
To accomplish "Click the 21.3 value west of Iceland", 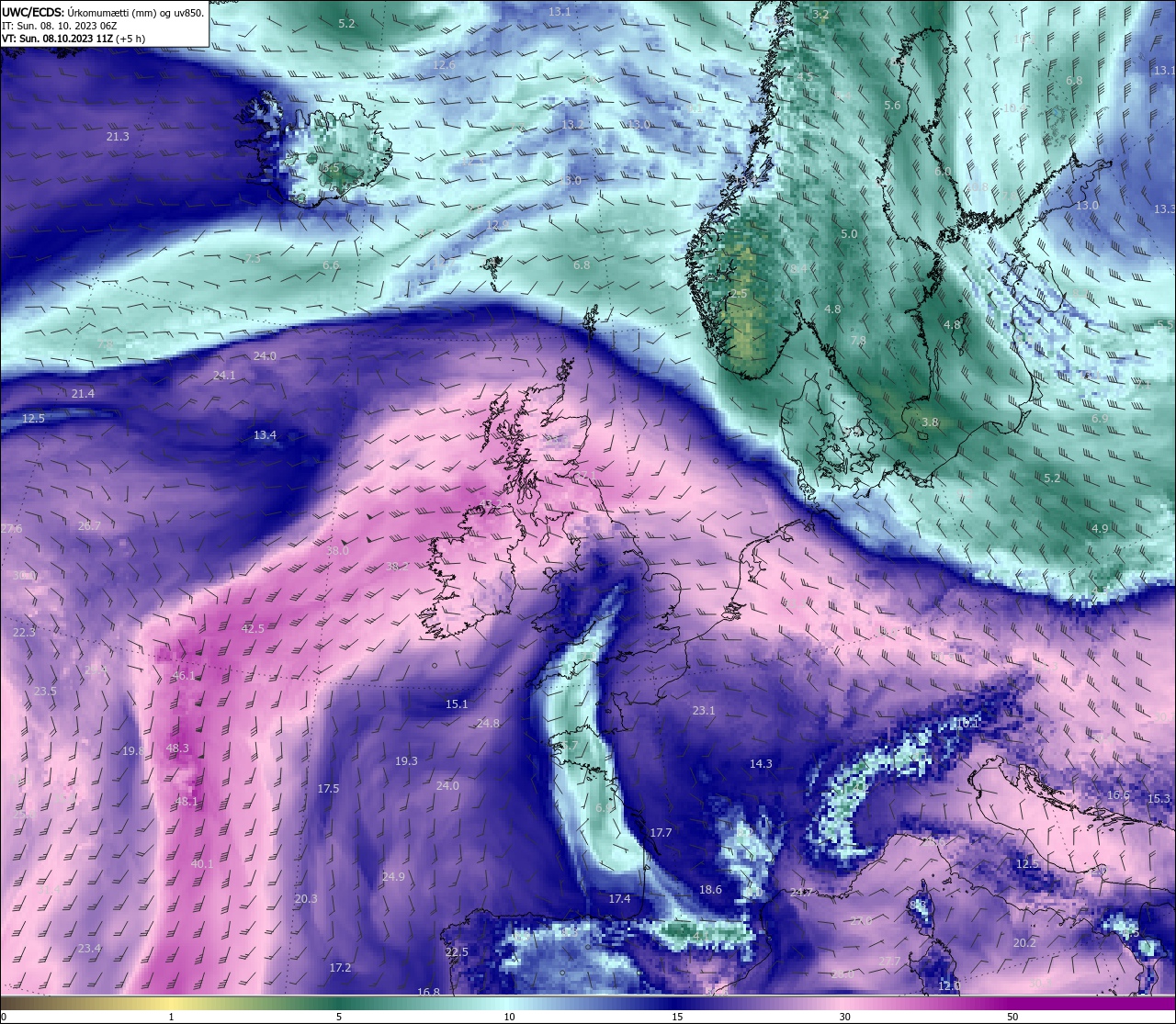I will click(x=118, y=137).
